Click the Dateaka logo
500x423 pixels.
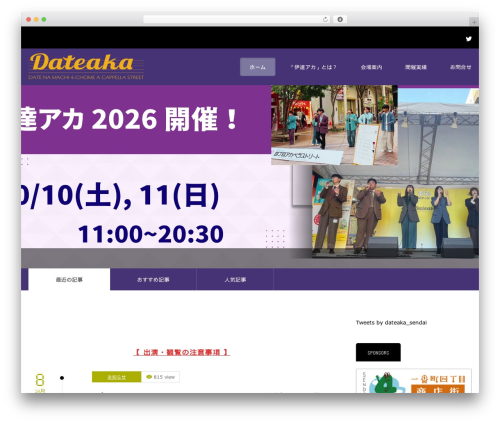coord(86,66)
